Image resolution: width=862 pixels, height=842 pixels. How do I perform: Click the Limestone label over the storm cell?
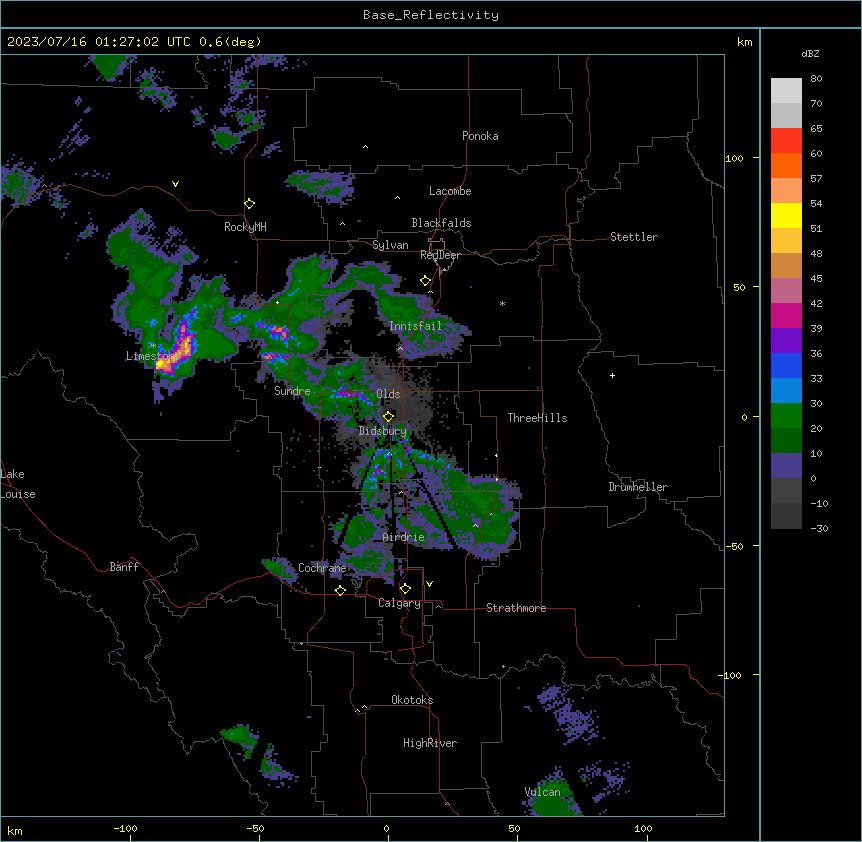click(153, 356)
